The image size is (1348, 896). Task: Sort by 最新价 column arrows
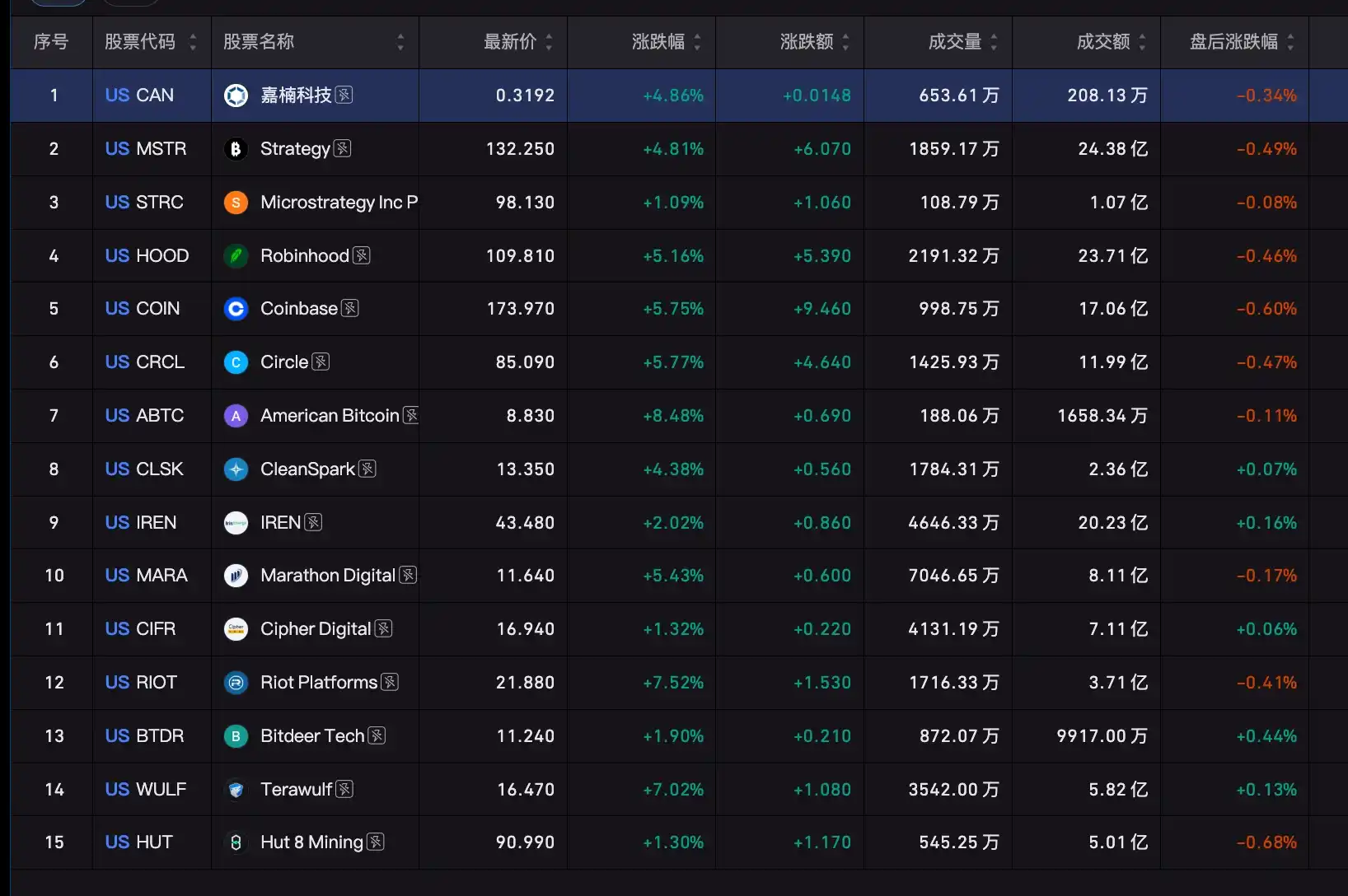pos(549,42)
